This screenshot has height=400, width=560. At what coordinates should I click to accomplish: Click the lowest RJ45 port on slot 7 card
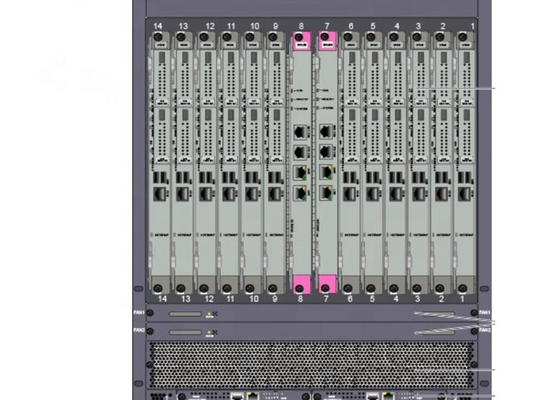coord(326,193)
